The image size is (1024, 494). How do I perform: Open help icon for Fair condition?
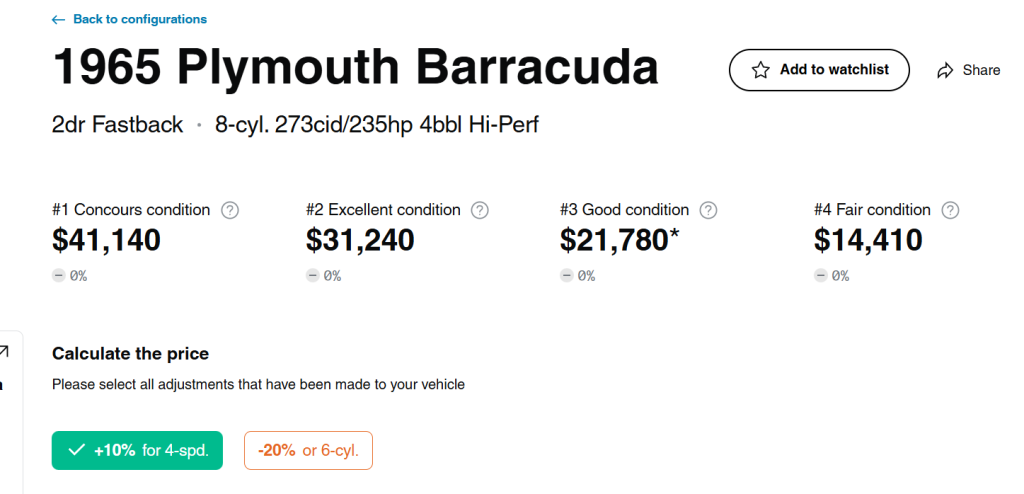[951, 210]
